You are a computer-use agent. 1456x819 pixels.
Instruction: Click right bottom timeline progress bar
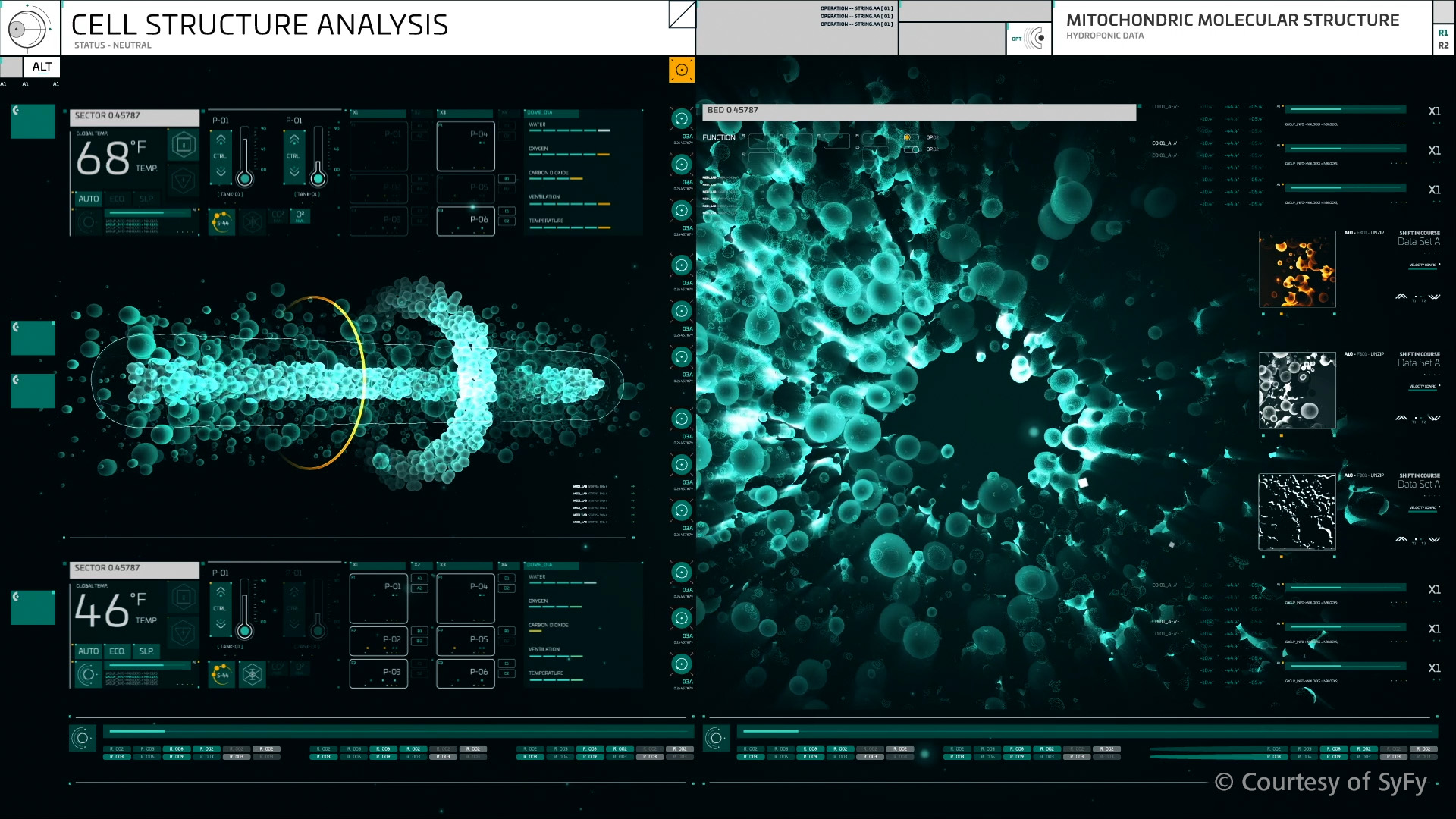(1087, 731)
